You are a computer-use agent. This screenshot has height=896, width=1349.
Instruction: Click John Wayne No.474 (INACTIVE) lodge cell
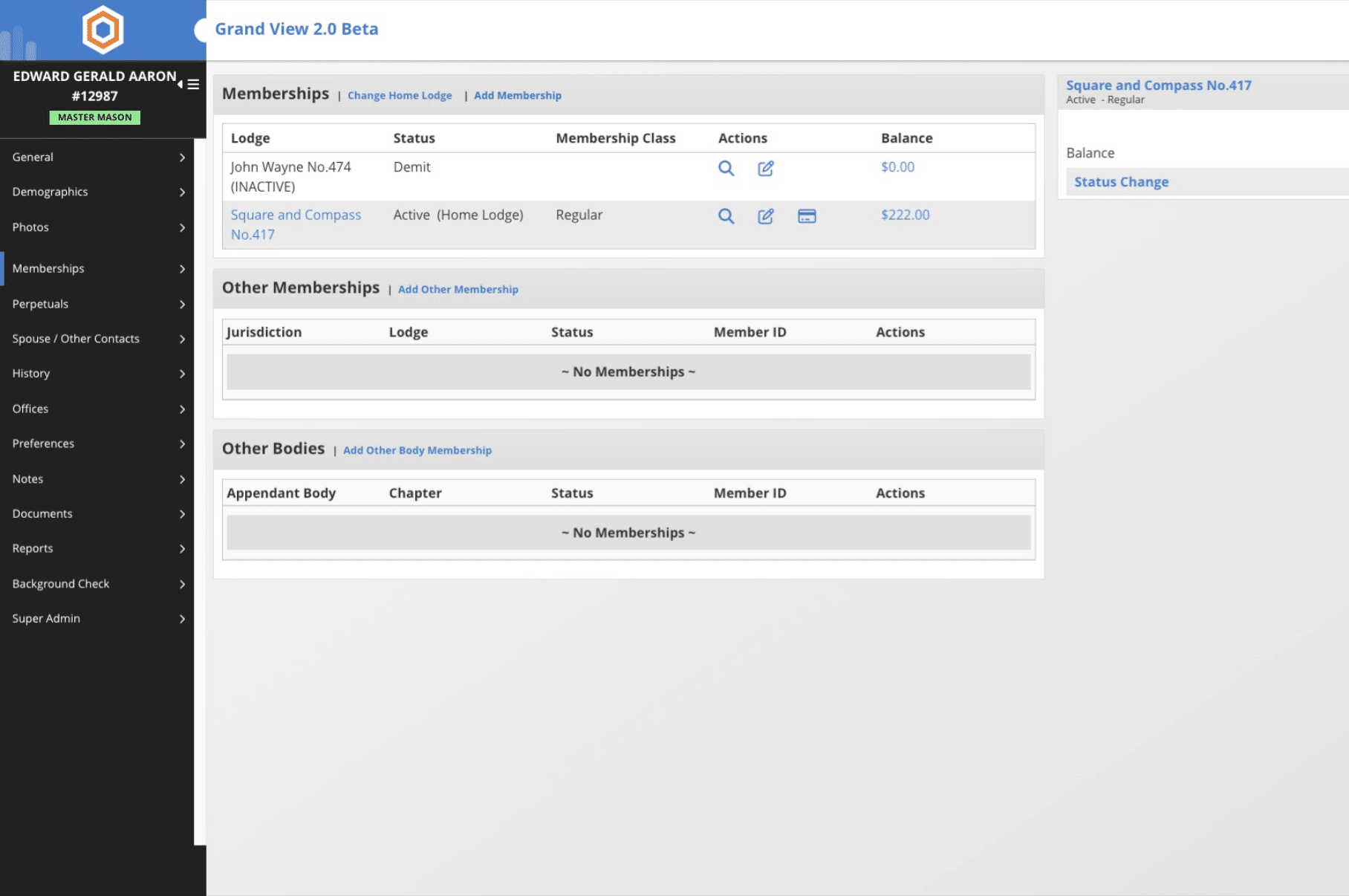coord(290,177)
